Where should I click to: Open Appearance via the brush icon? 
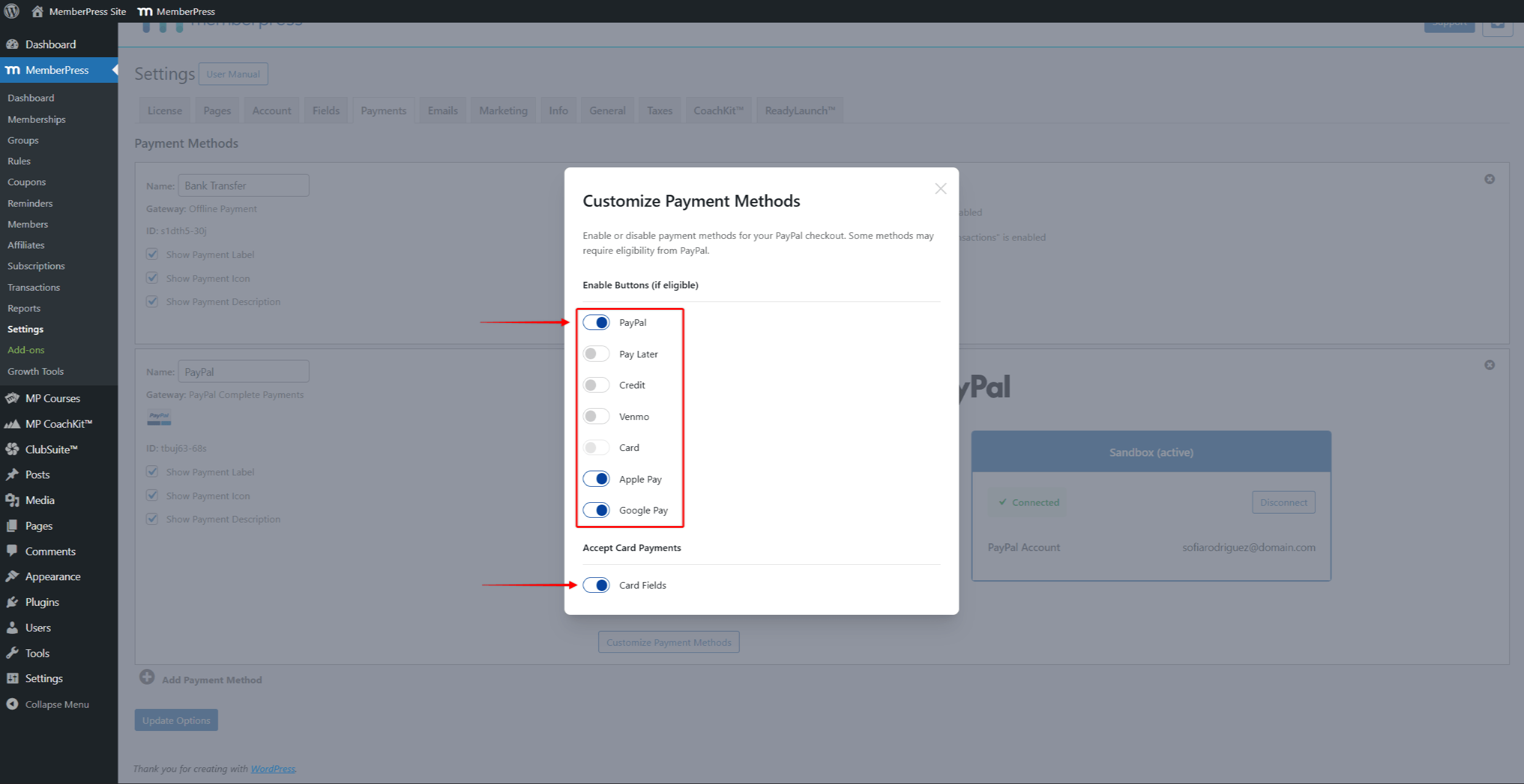point(13,576)
